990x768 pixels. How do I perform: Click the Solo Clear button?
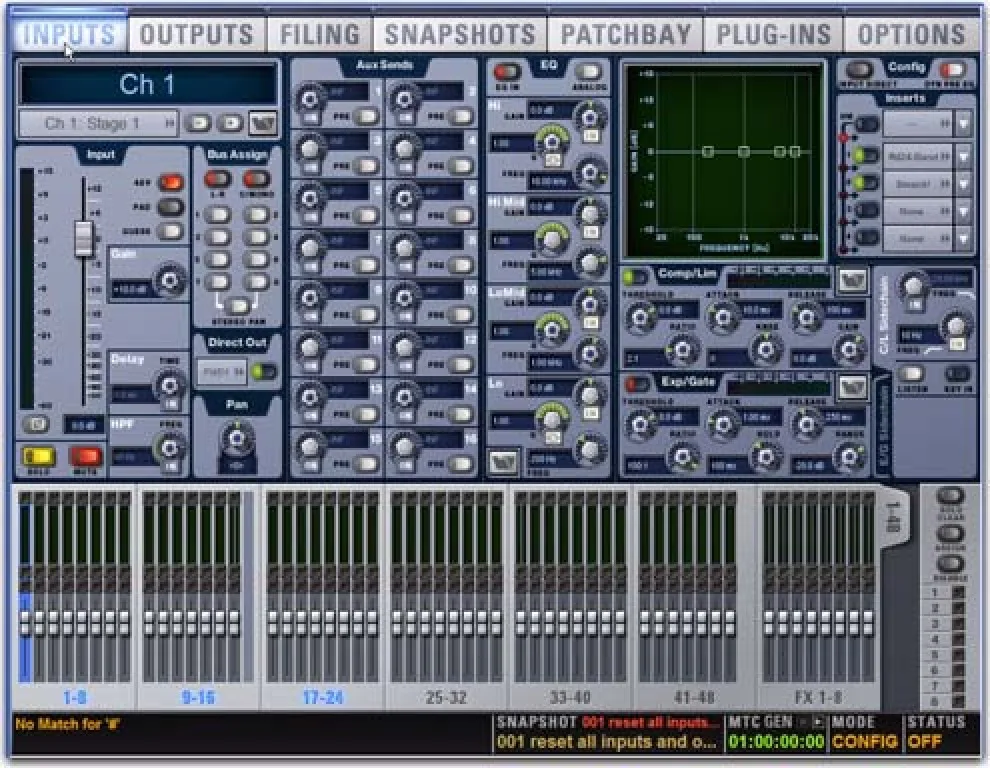pyautogui.click(x=950, y=497)
